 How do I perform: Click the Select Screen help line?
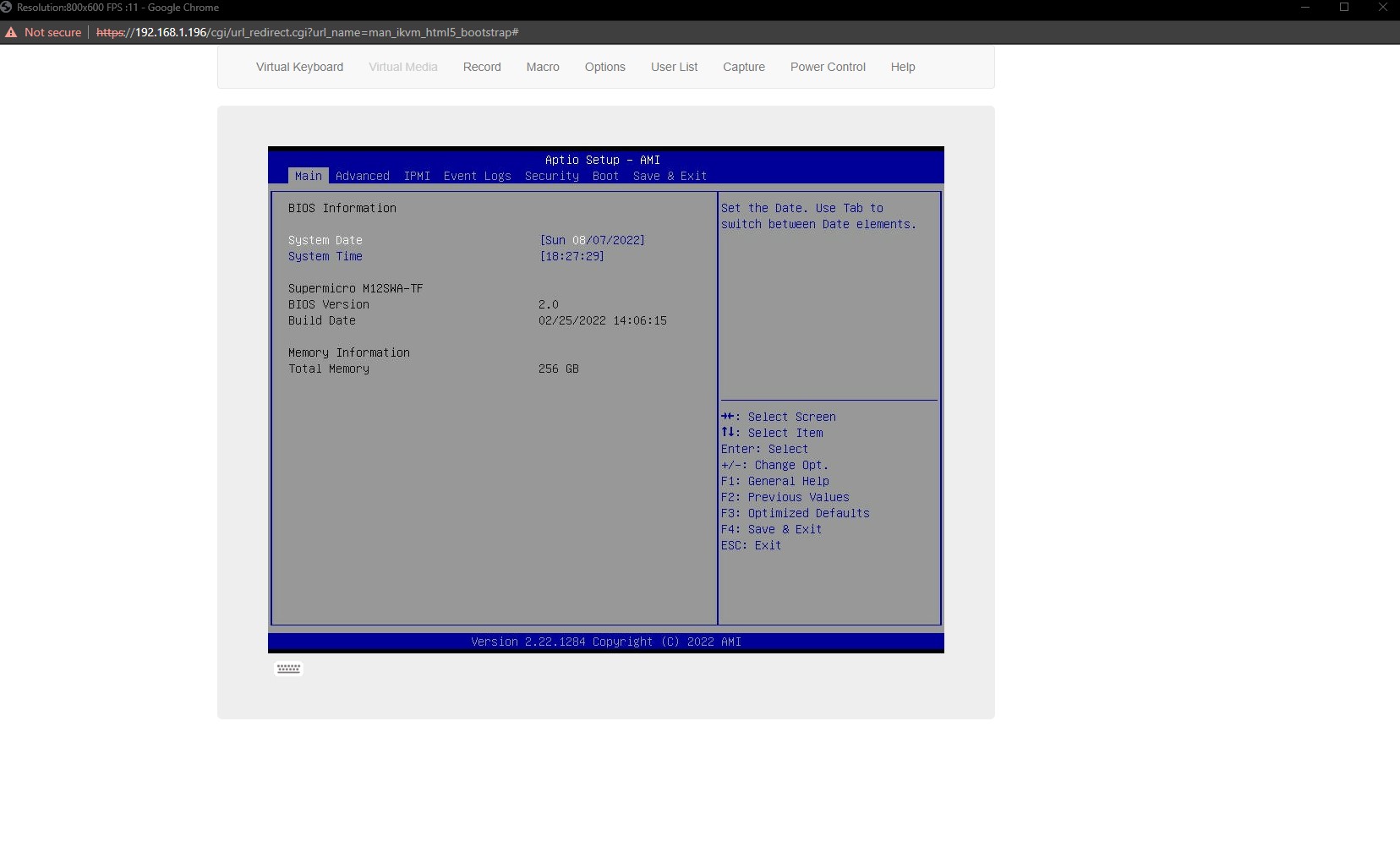tap(779, 417)
